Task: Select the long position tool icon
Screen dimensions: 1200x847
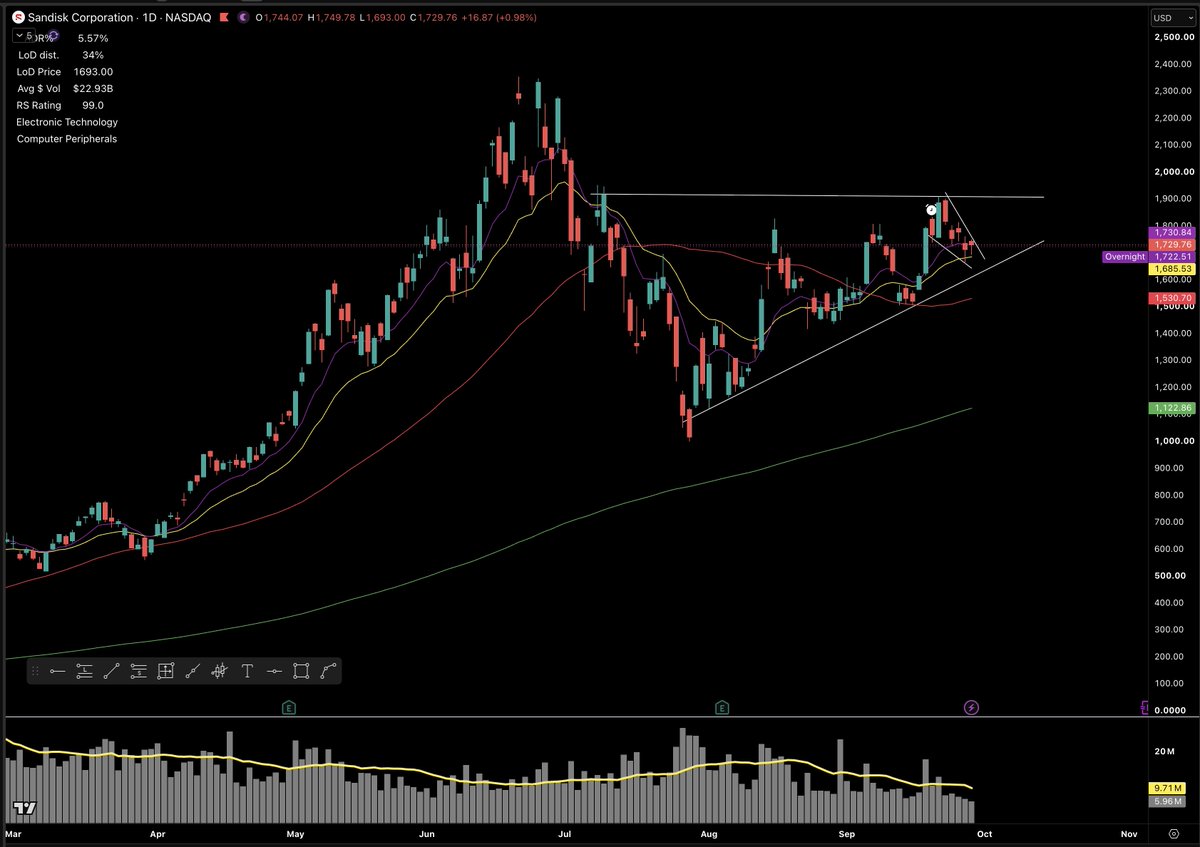Action: (x=85, y=671)
